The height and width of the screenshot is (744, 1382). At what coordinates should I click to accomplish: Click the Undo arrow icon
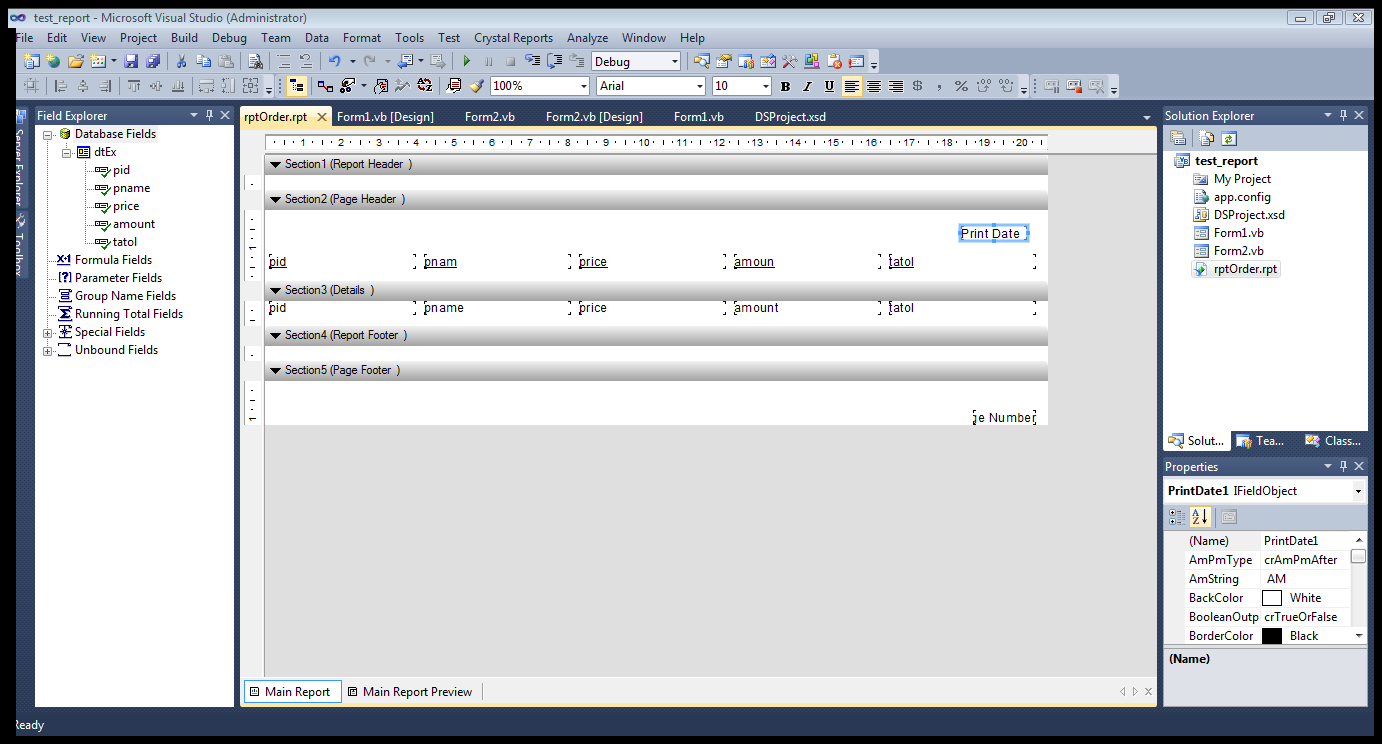pyautogui.click(x=333, y=61)
